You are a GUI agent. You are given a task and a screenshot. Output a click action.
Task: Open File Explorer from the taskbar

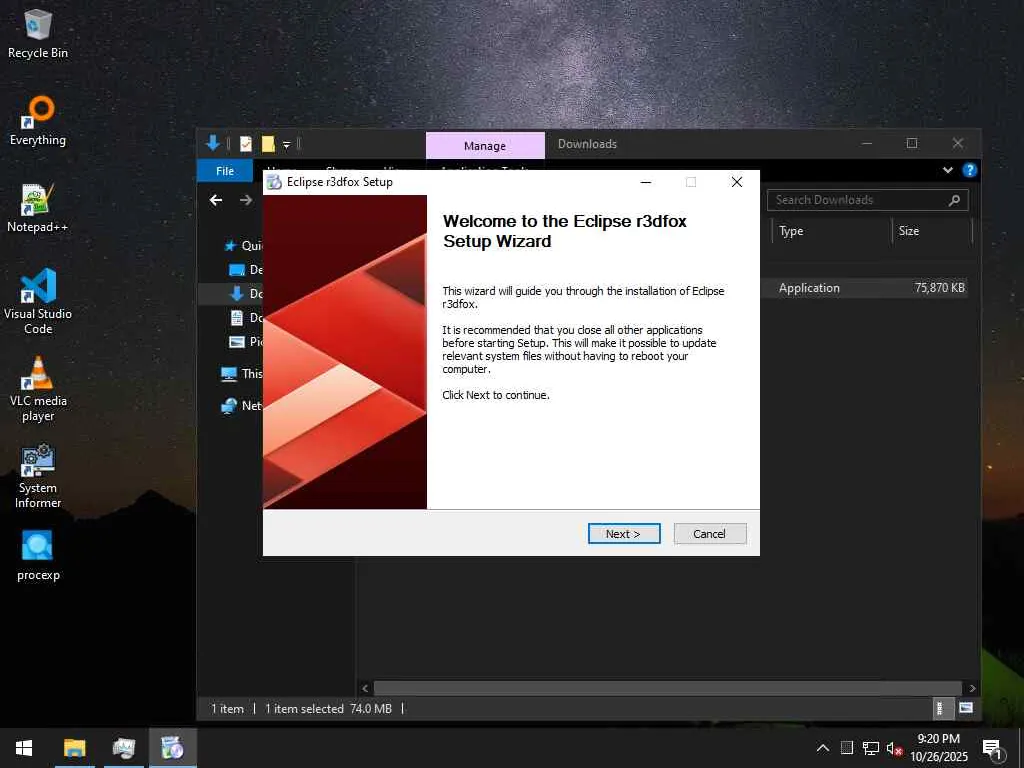[x=74, y=748]
